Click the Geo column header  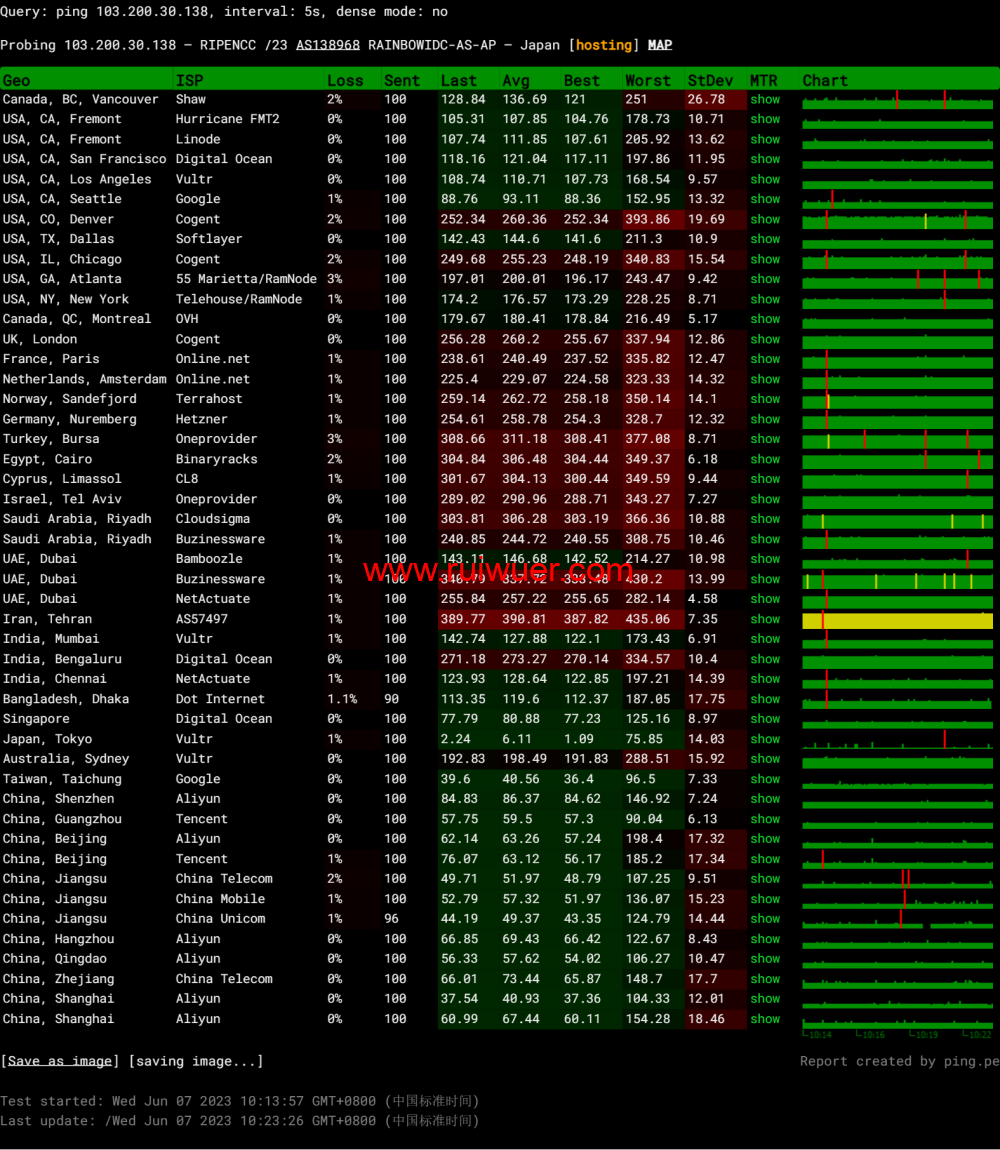[x=17, y=80]
